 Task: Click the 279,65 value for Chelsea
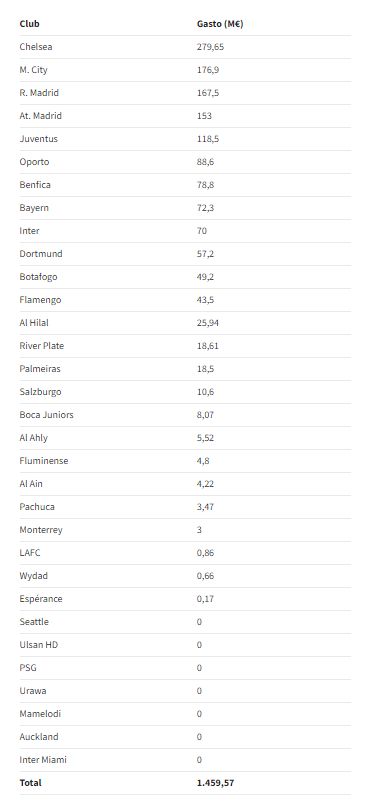[210, 47]
